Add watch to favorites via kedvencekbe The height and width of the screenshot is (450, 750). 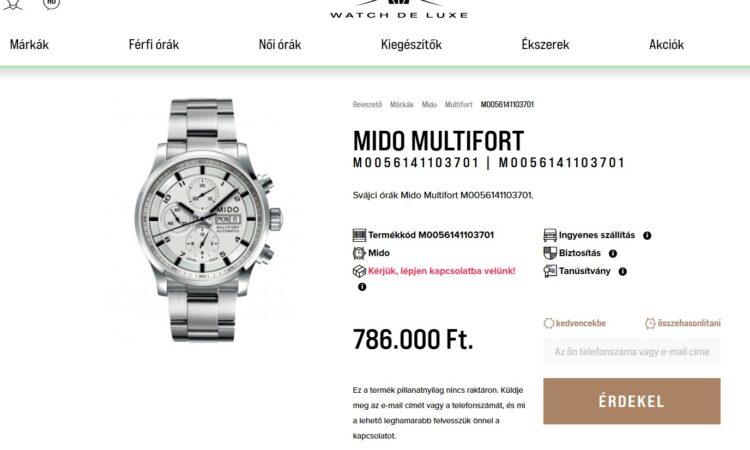click(x=575, y=323)
